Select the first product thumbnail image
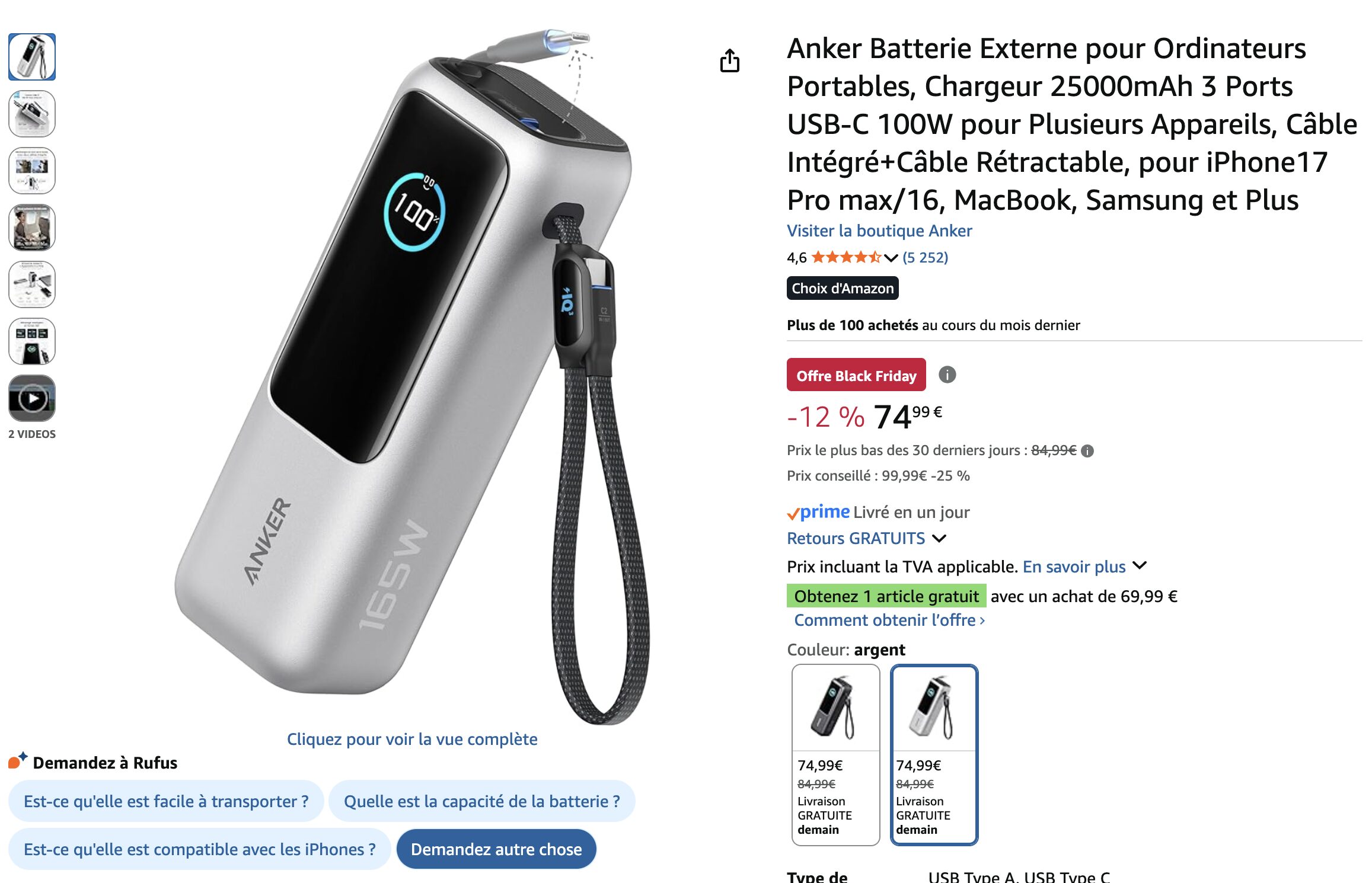 [32, 57]
